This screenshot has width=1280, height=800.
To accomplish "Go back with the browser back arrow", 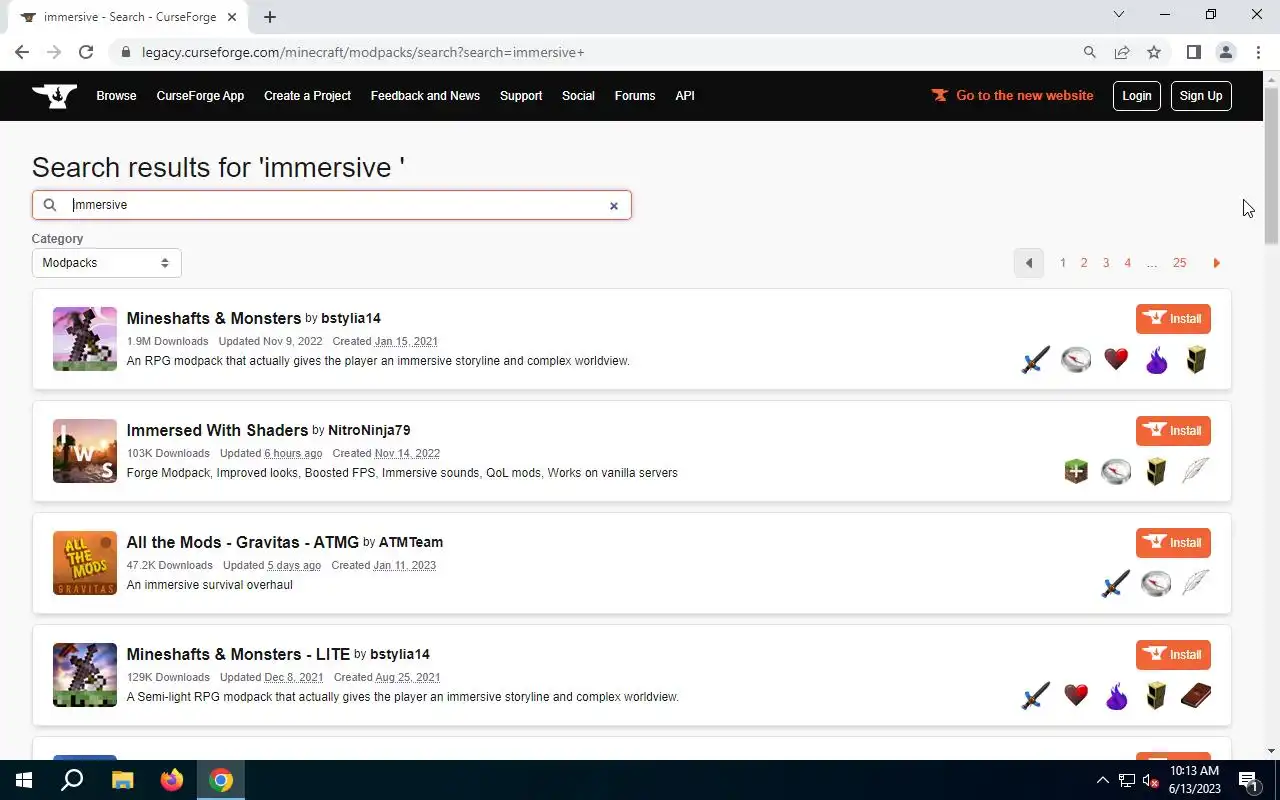I will click(22, 52).
